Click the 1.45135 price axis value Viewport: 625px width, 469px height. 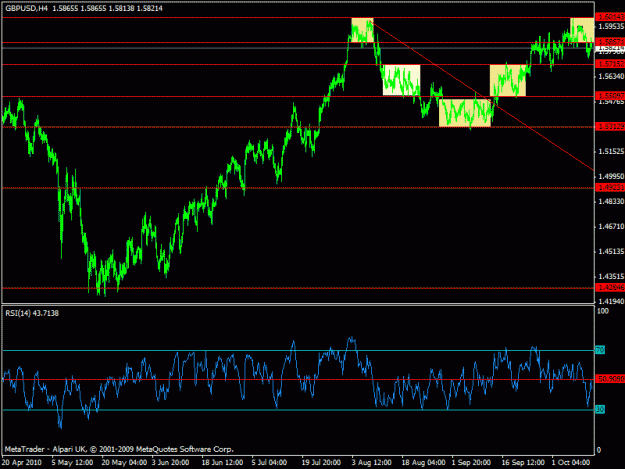pyautogui.click(x=611, y=251)
